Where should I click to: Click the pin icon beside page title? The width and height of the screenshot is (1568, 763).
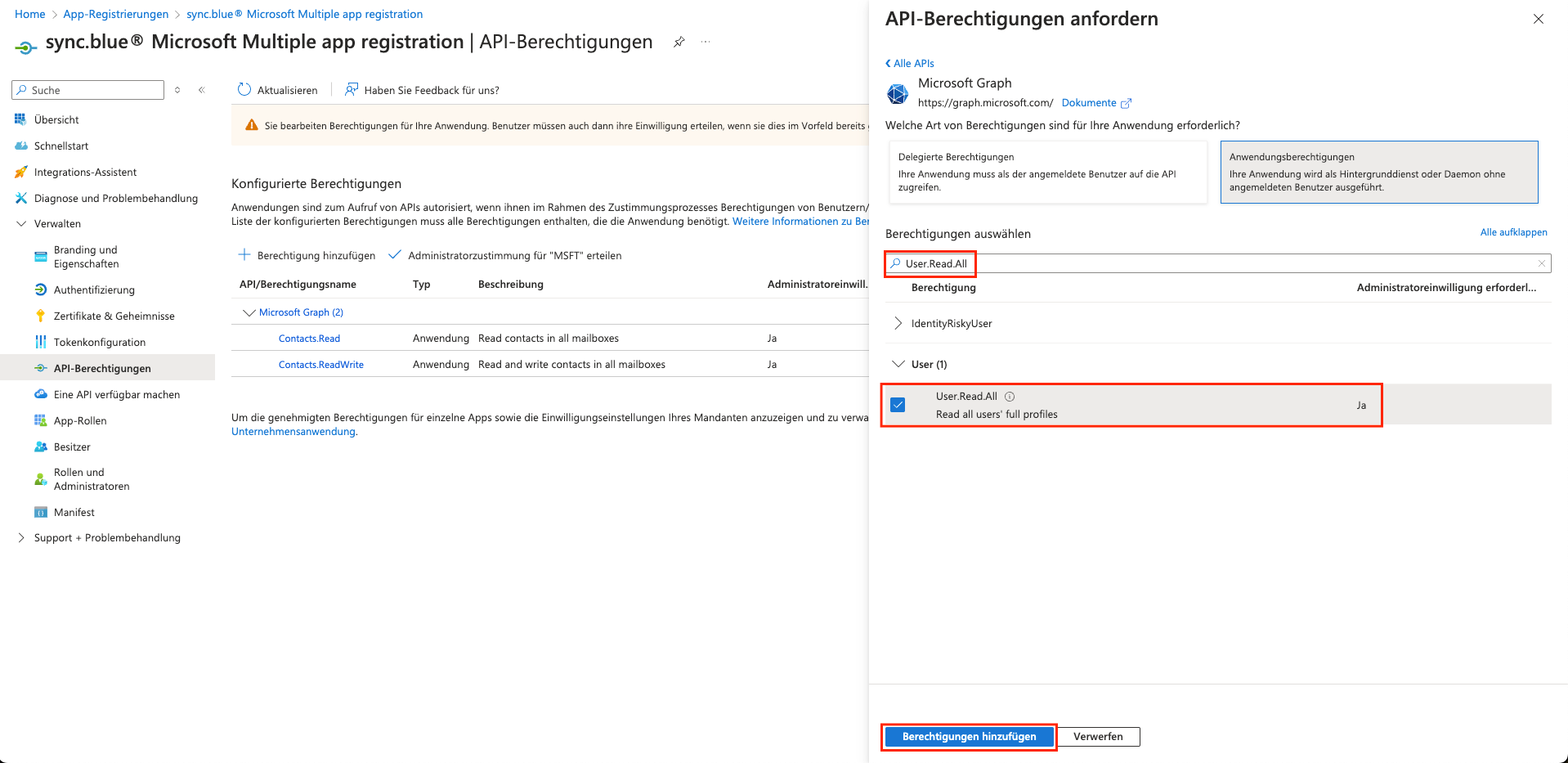pos(679,42)
